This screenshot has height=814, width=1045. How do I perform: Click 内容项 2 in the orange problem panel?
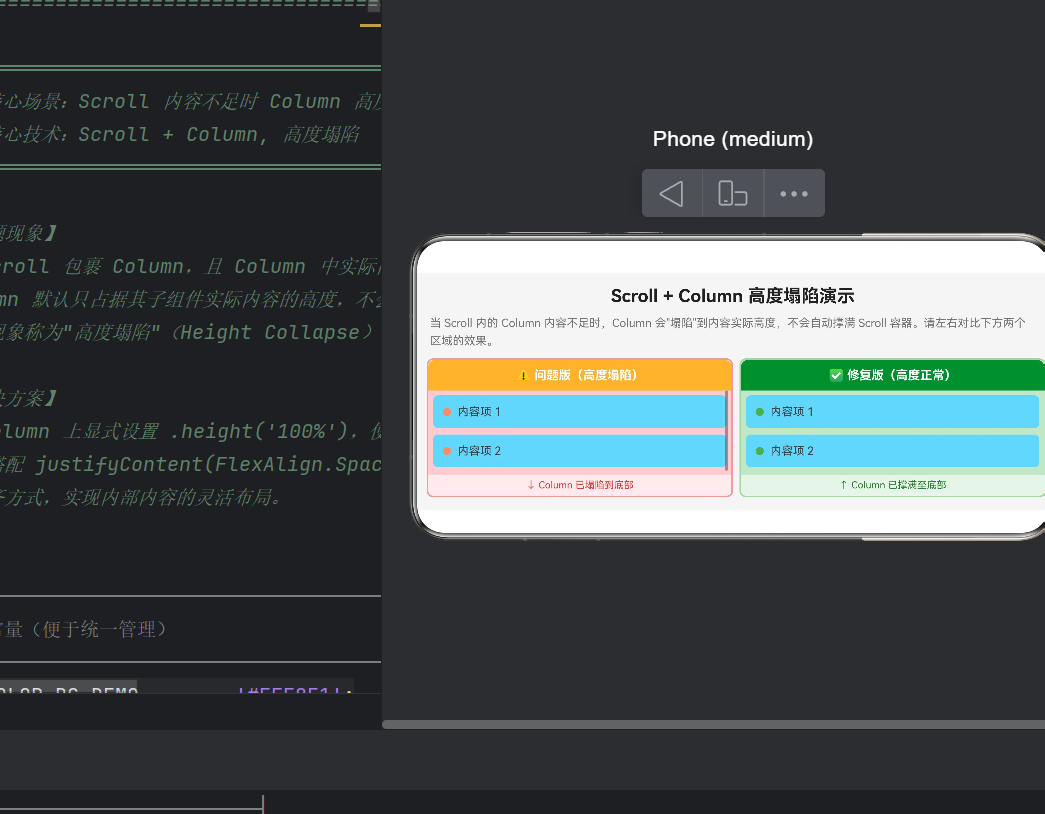(x=578, y=451)
